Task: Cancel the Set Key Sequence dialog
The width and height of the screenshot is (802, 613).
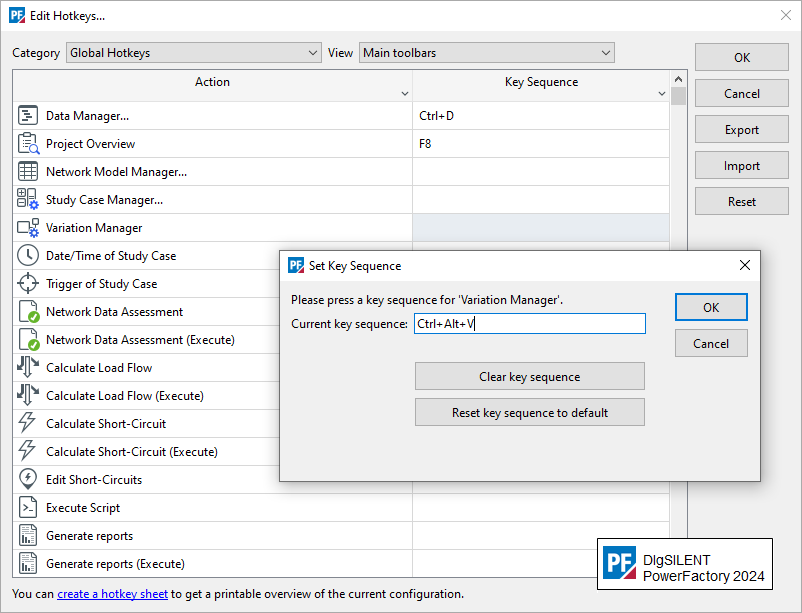Action: tap(711, 343)
